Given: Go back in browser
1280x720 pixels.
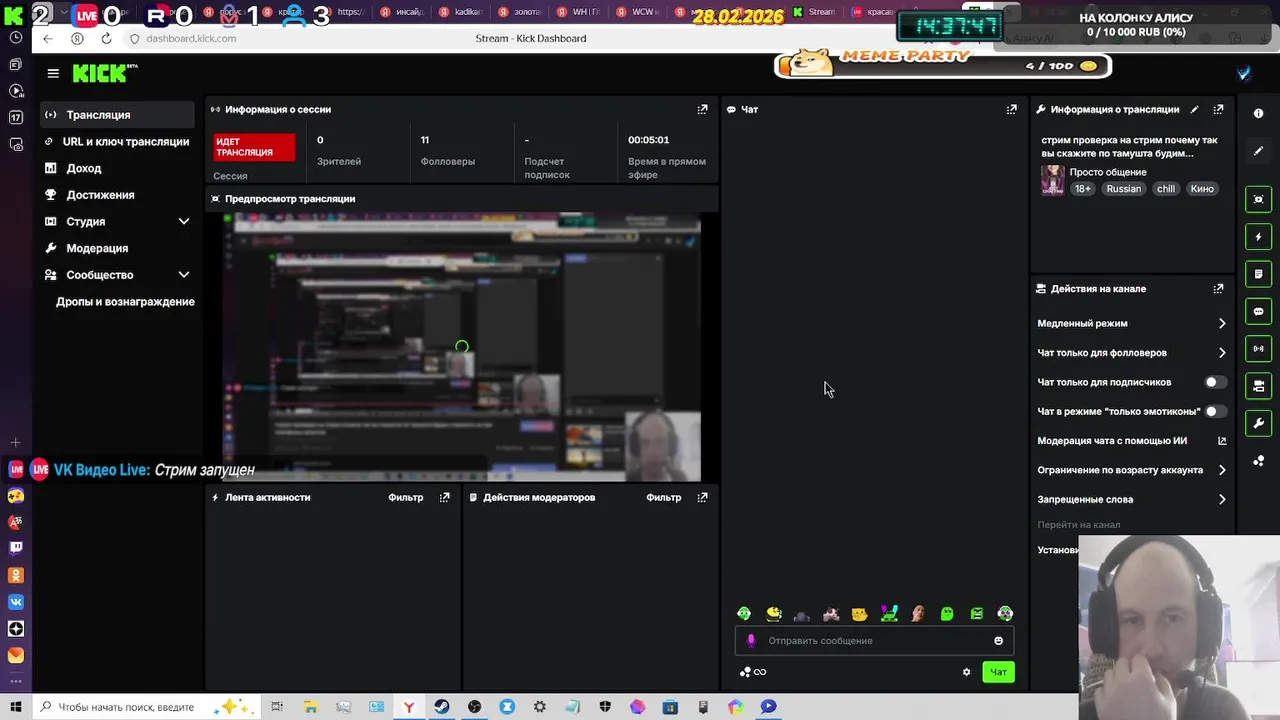Looking at the screenshot, I should [x=48, y=38].
